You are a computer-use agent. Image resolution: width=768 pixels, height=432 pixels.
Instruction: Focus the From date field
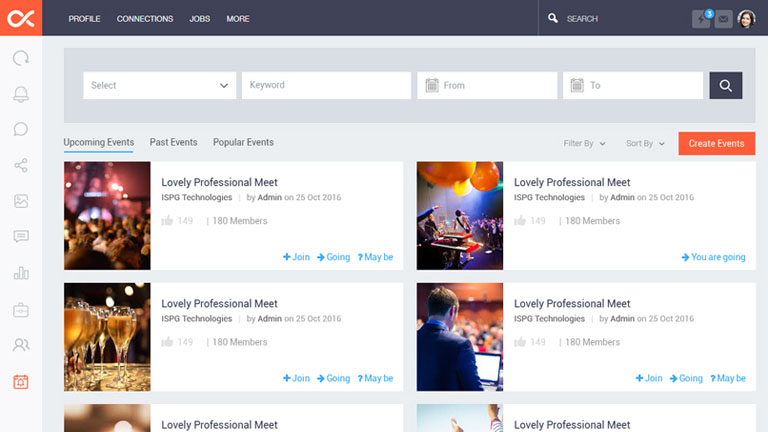(487, 86)
